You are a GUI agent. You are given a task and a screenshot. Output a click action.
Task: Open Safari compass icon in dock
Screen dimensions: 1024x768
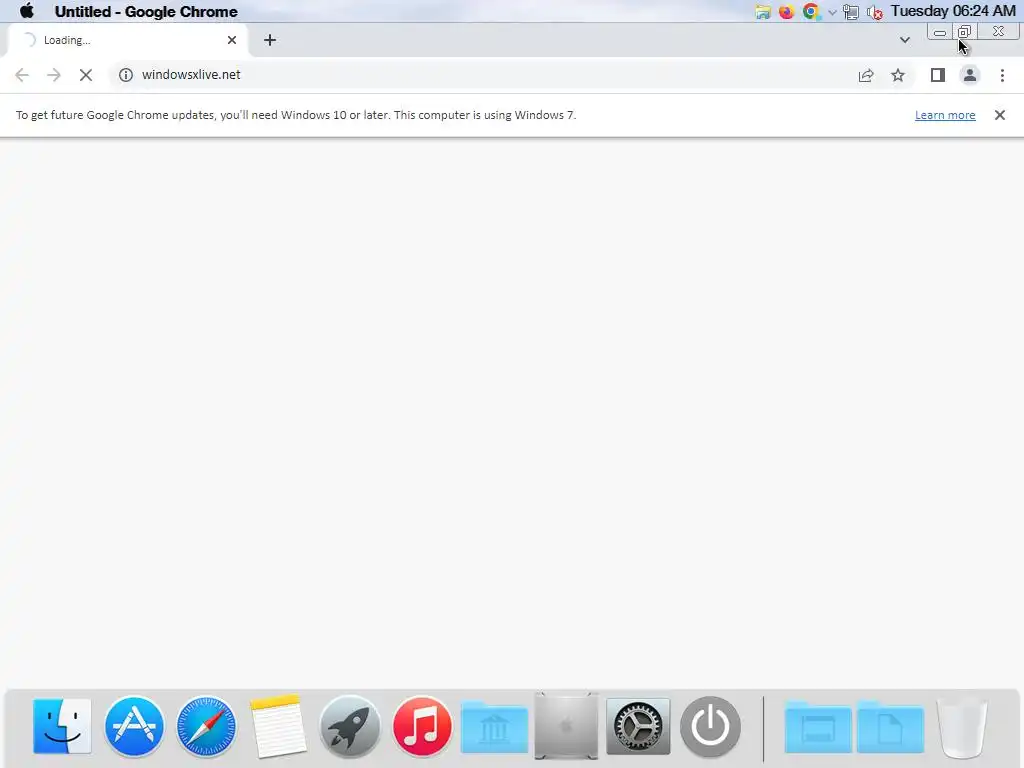[206, 726]
